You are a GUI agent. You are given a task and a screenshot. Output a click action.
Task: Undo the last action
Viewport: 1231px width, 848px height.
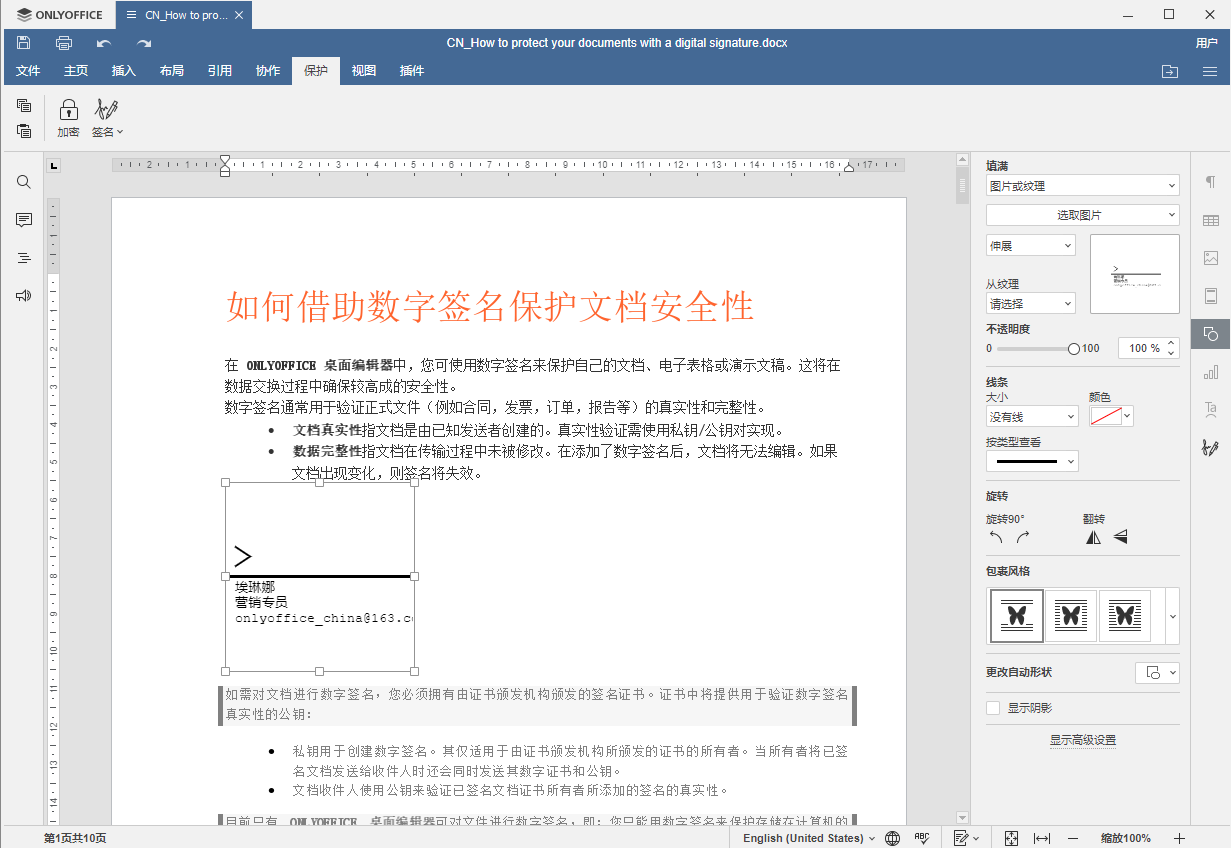pyautogui.click(x=104, y=43)
